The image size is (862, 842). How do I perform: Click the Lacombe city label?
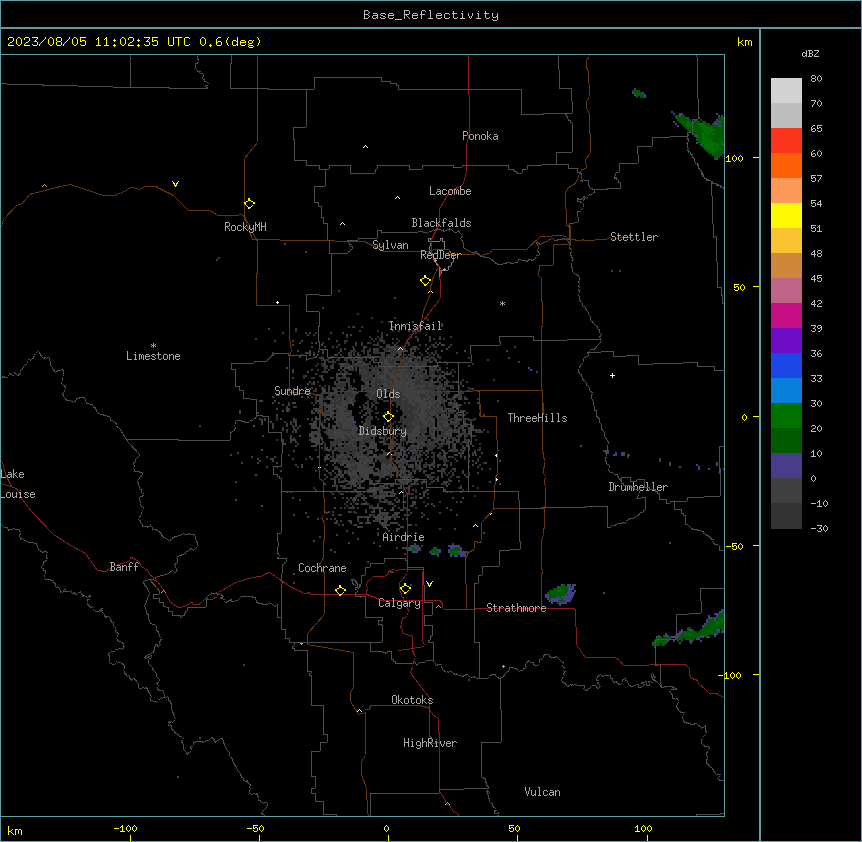(x=450, y=191)
